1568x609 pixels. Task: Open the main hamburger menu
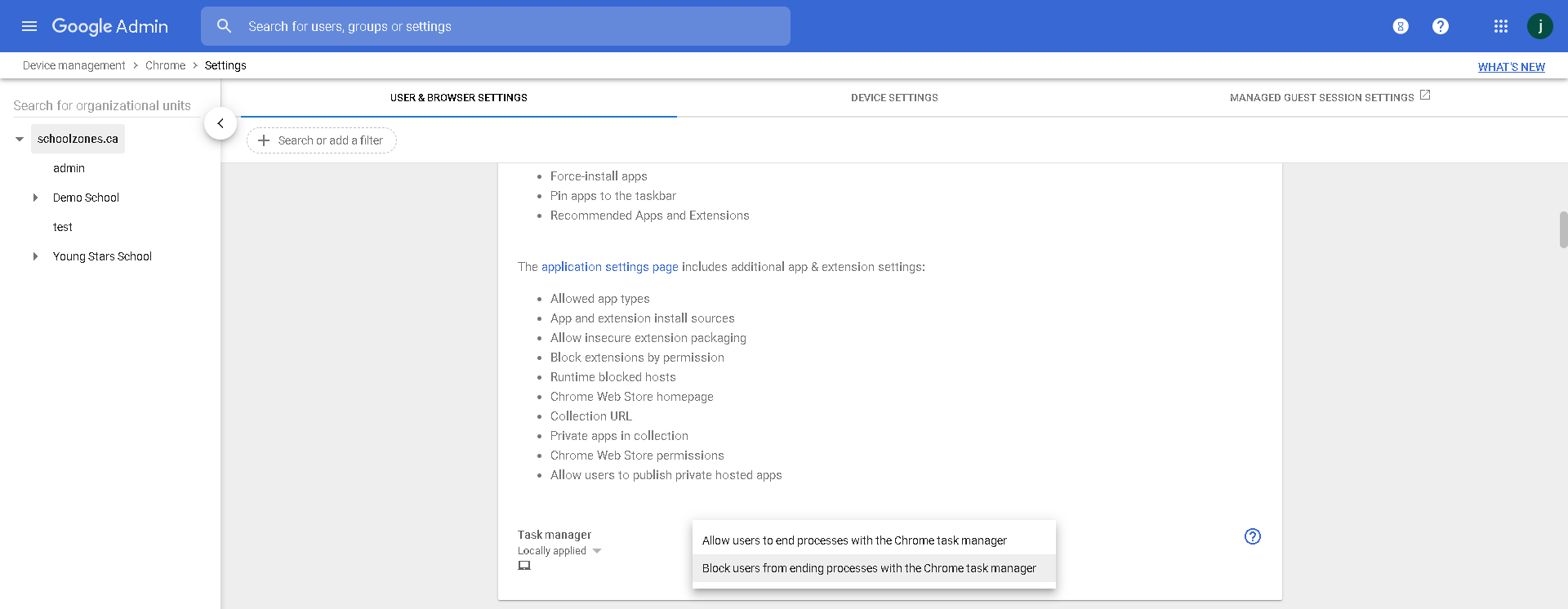coord(29,26)
